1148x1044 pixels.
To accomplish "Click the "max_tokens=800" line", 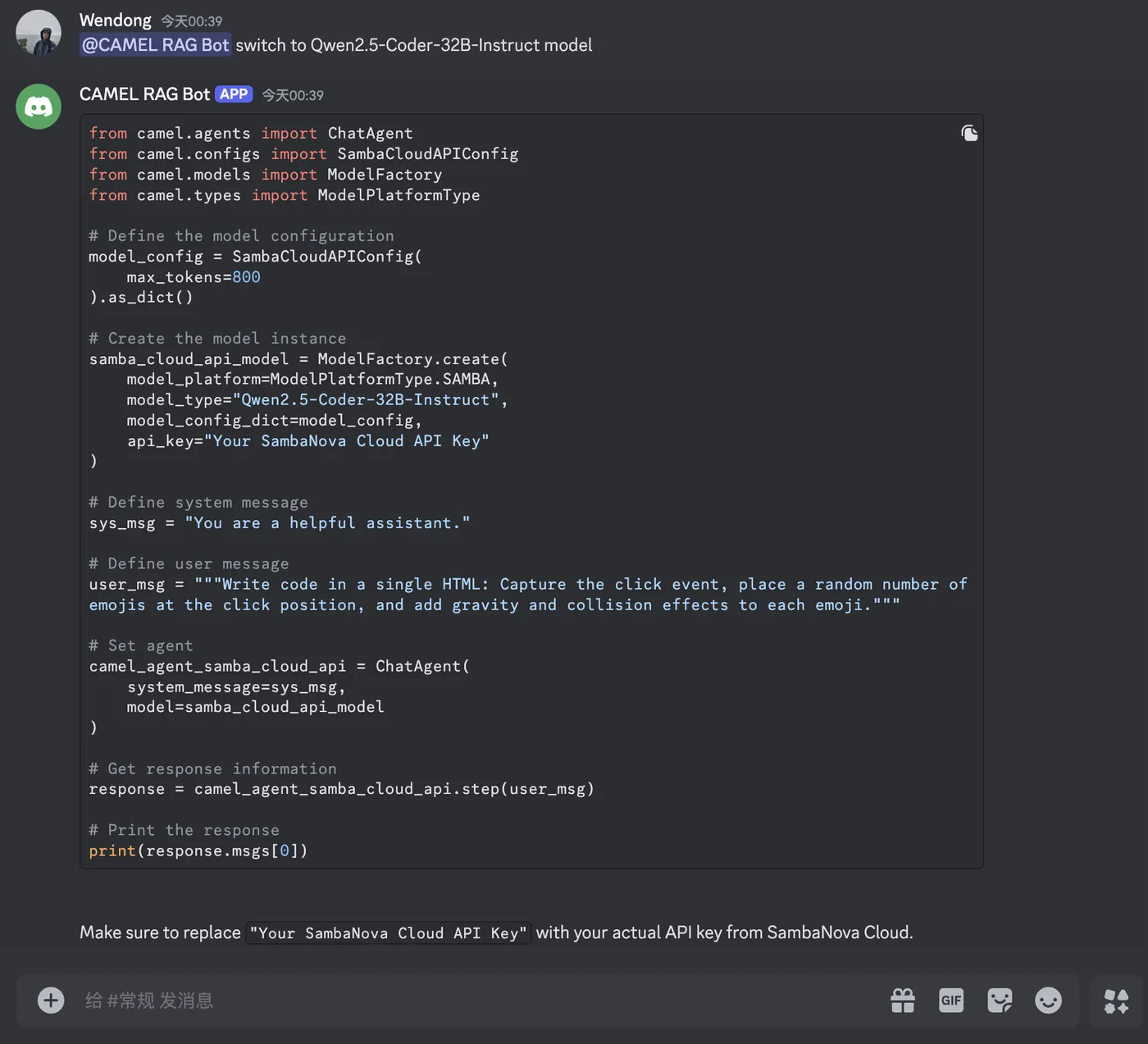I will (x=194, y=276).
